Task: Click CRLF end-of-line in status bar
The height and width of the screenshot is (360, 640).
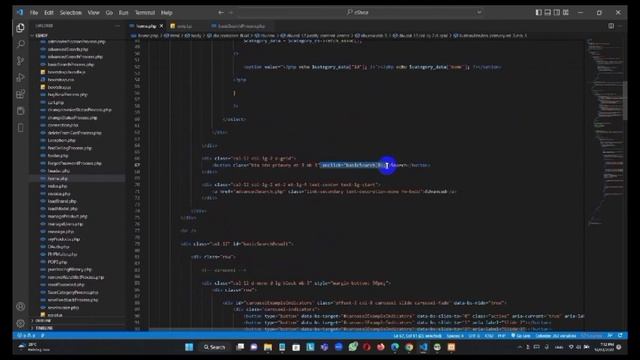Action: (489, 336)
